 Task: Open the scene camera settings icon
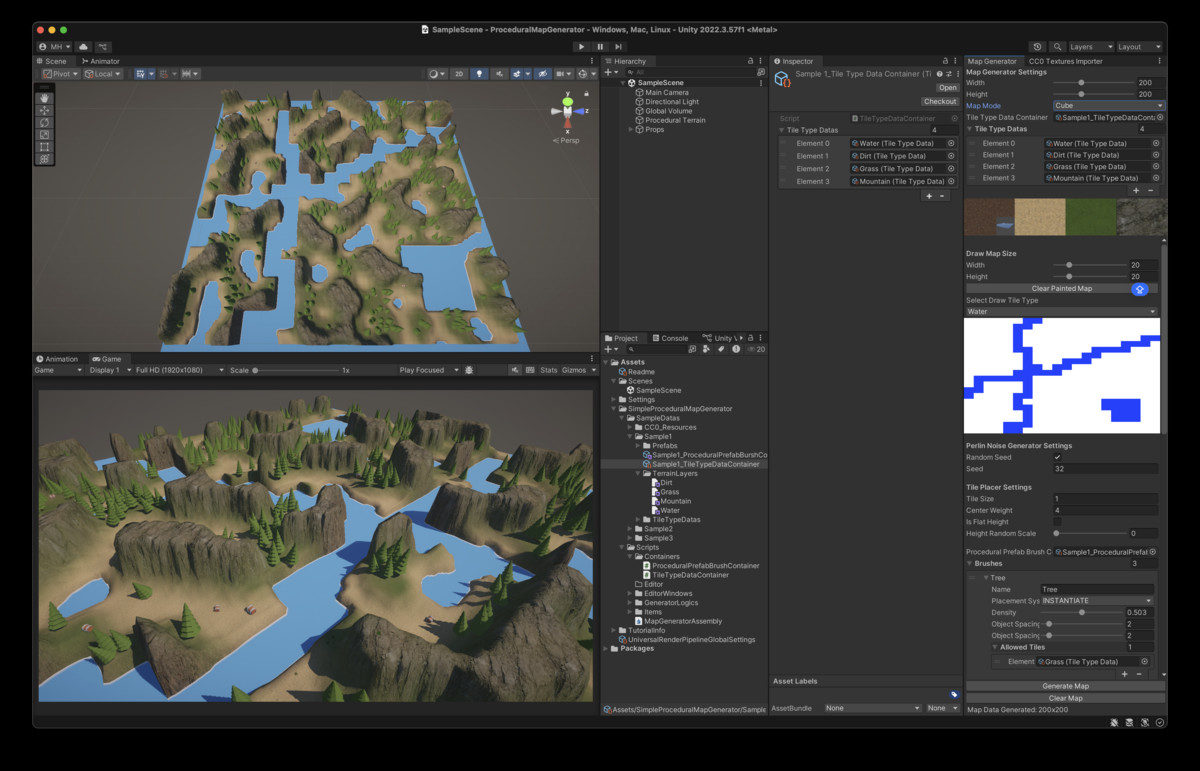pyautogui.click(x=563, y=74)
